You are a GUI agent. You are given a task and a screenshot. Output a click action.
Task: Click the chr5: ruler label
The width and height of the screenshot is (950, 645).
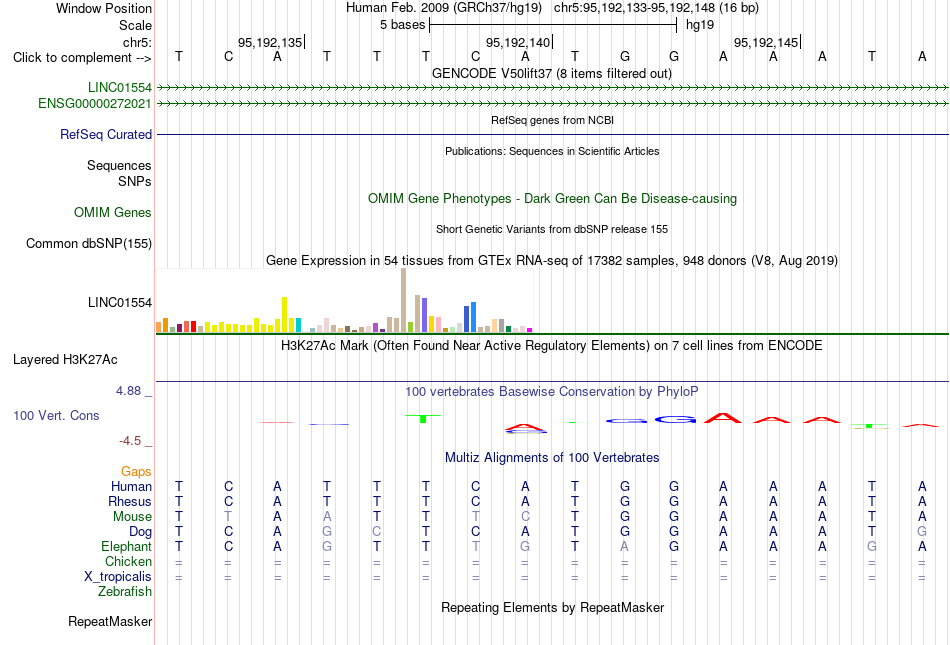click(x=137, y=42)
